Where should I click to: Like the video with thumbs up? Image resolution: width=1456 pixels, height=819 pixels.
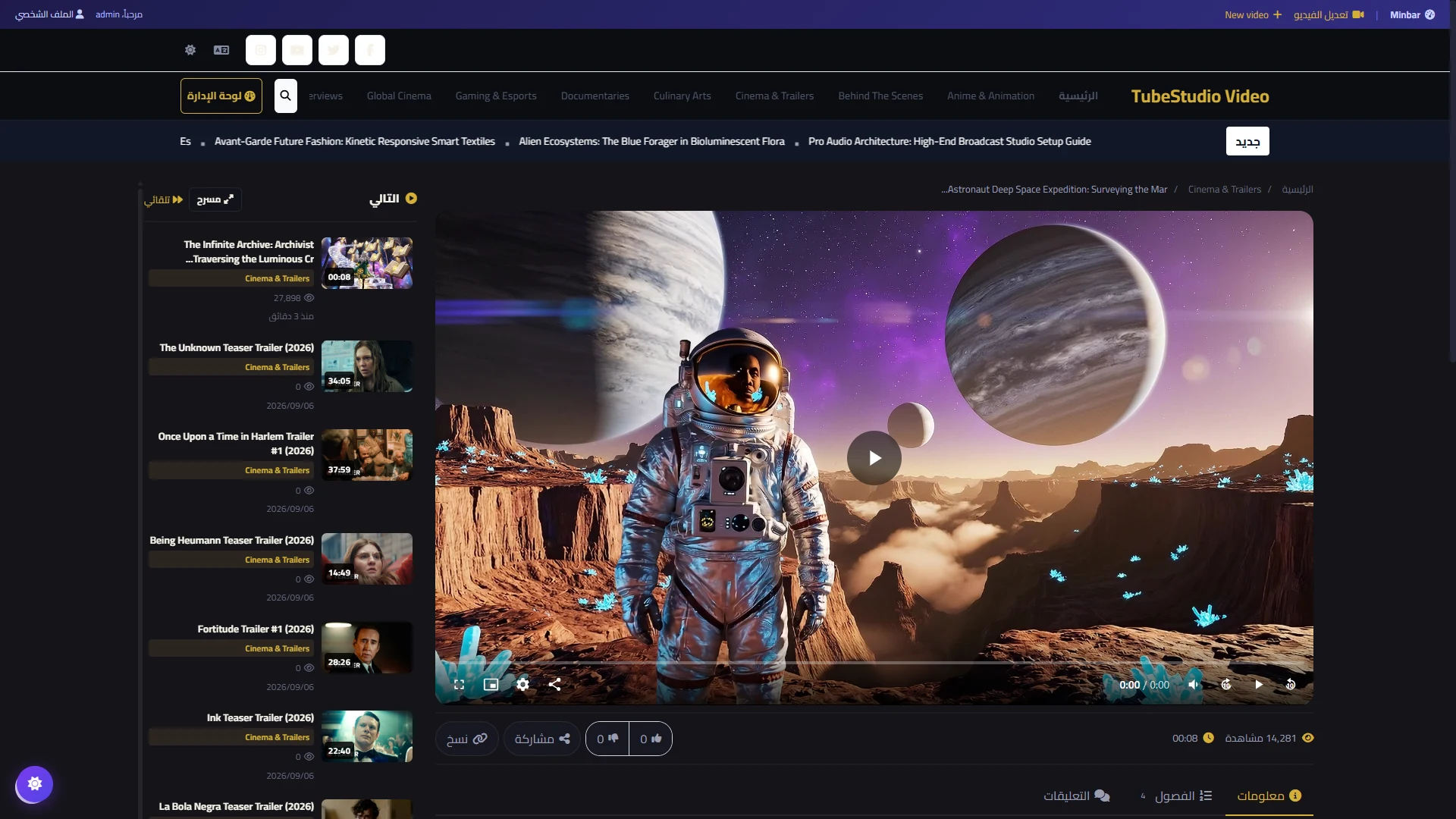tap(651, 739)
